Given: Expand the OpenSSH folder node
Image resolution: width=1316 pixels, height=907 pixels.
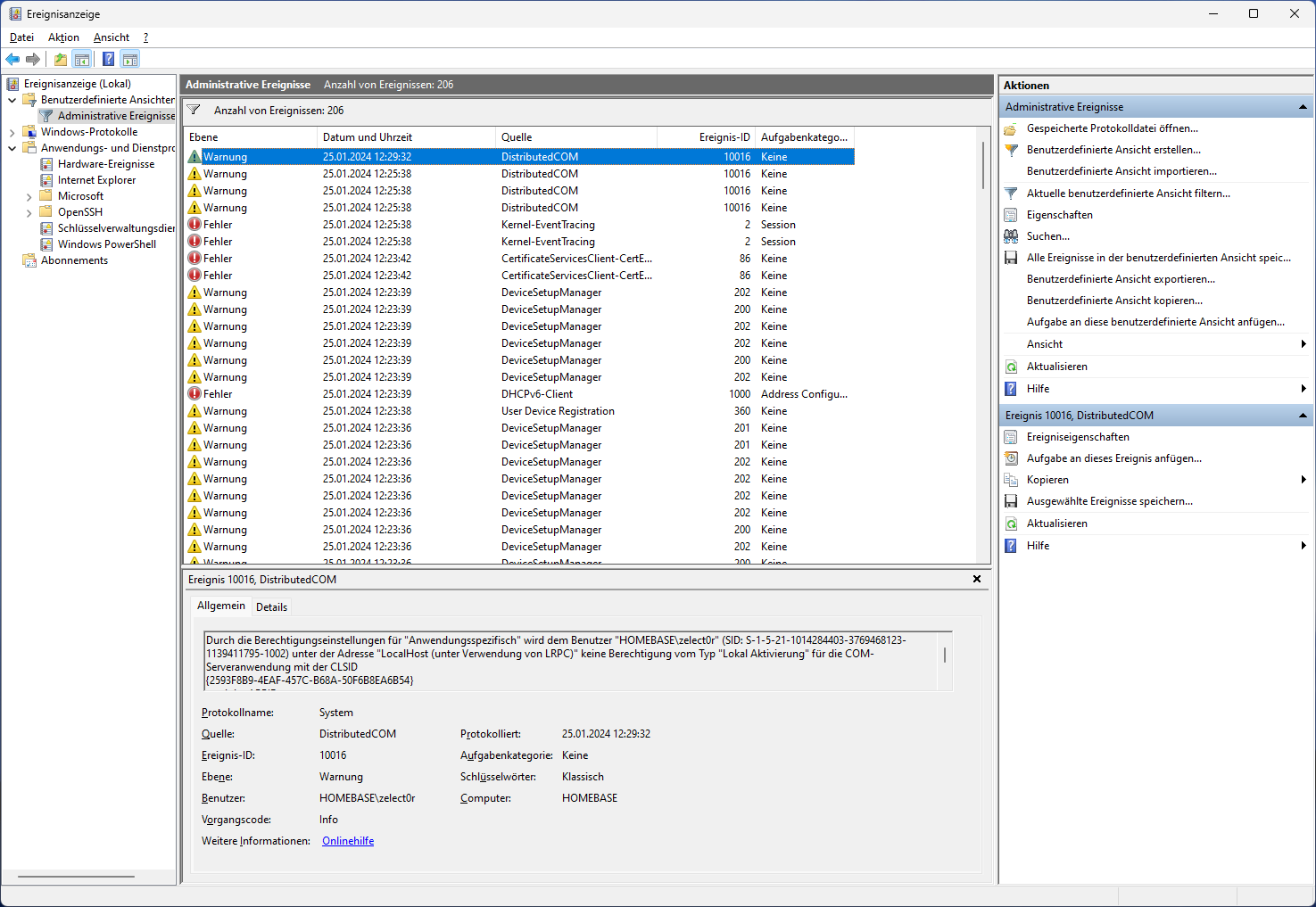Looking at the screenshot, I should click(29, 212).
